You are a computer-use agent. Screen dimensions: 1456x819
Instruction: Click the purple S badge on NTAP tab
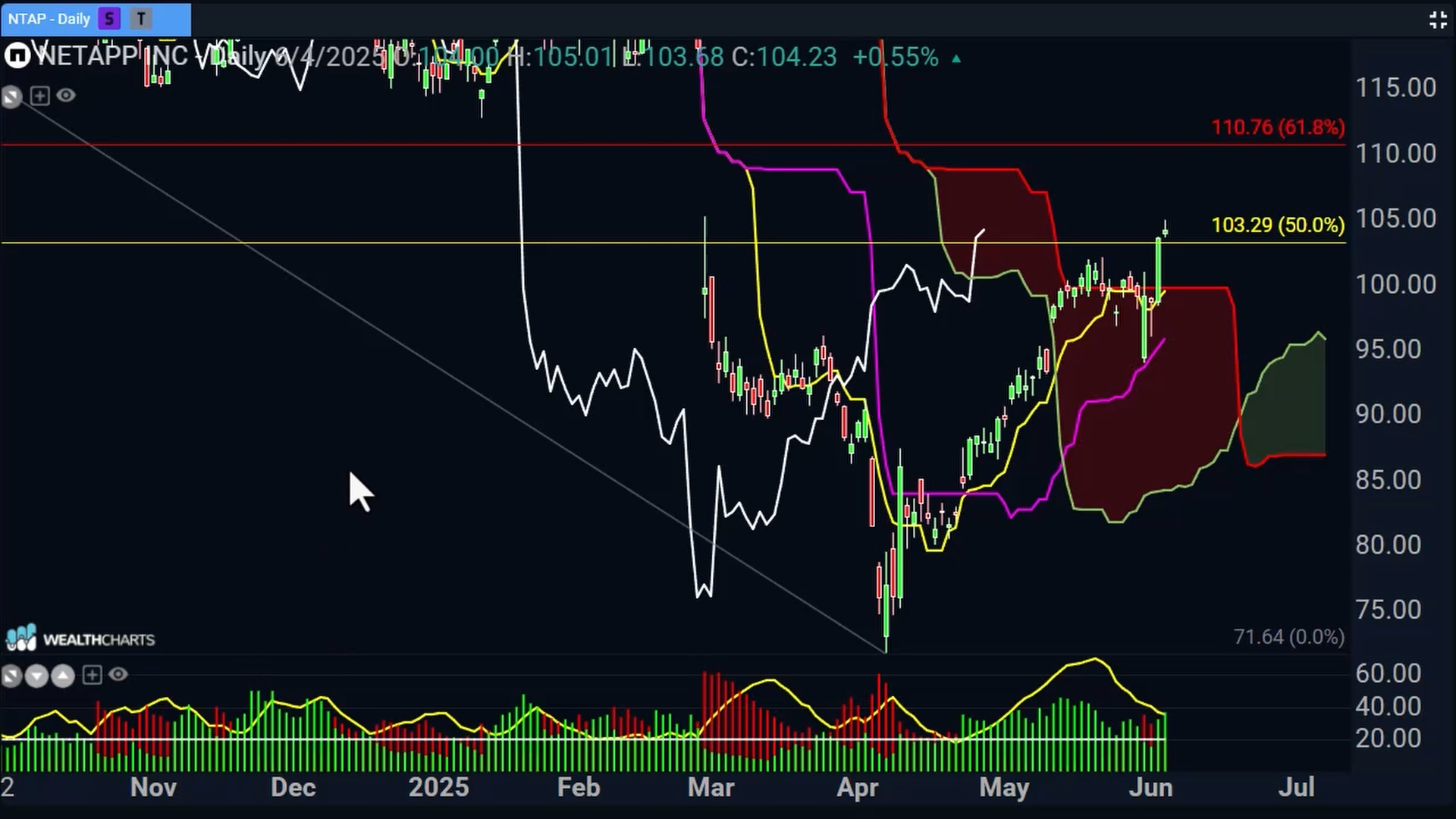(109, 19)
